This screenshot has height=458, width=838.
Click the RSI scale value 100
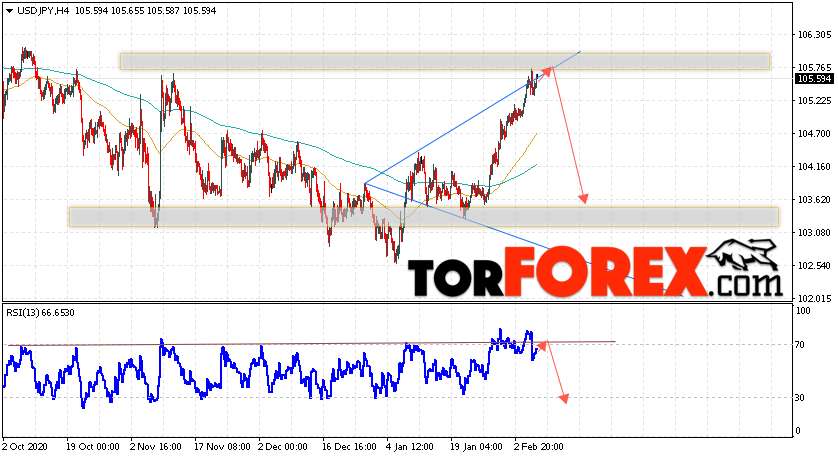coord(803,311)
